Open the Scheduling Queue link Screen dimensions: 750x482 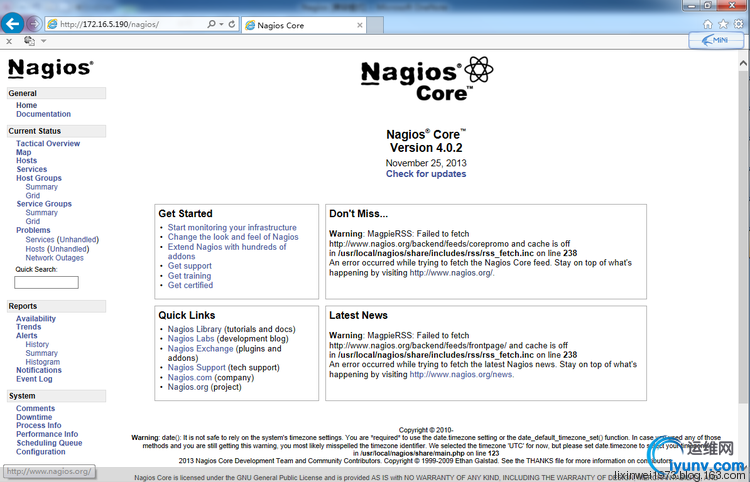(49, 443)
